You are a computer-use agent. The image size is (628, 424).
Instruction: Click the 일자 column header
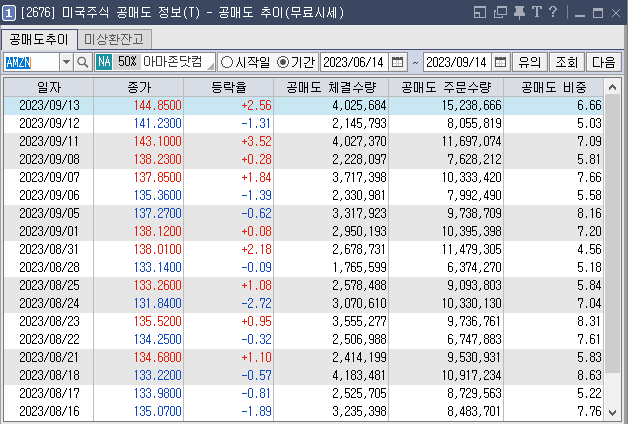(49, 87)
